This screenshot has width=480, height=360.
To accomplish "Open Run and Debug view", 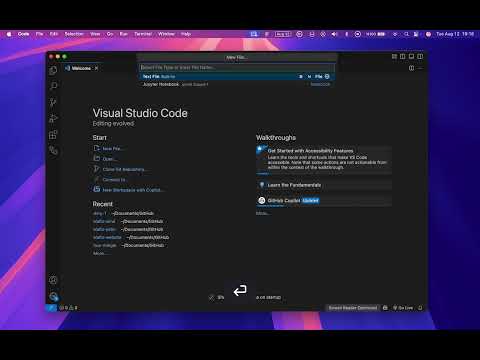I will [53, 118].
